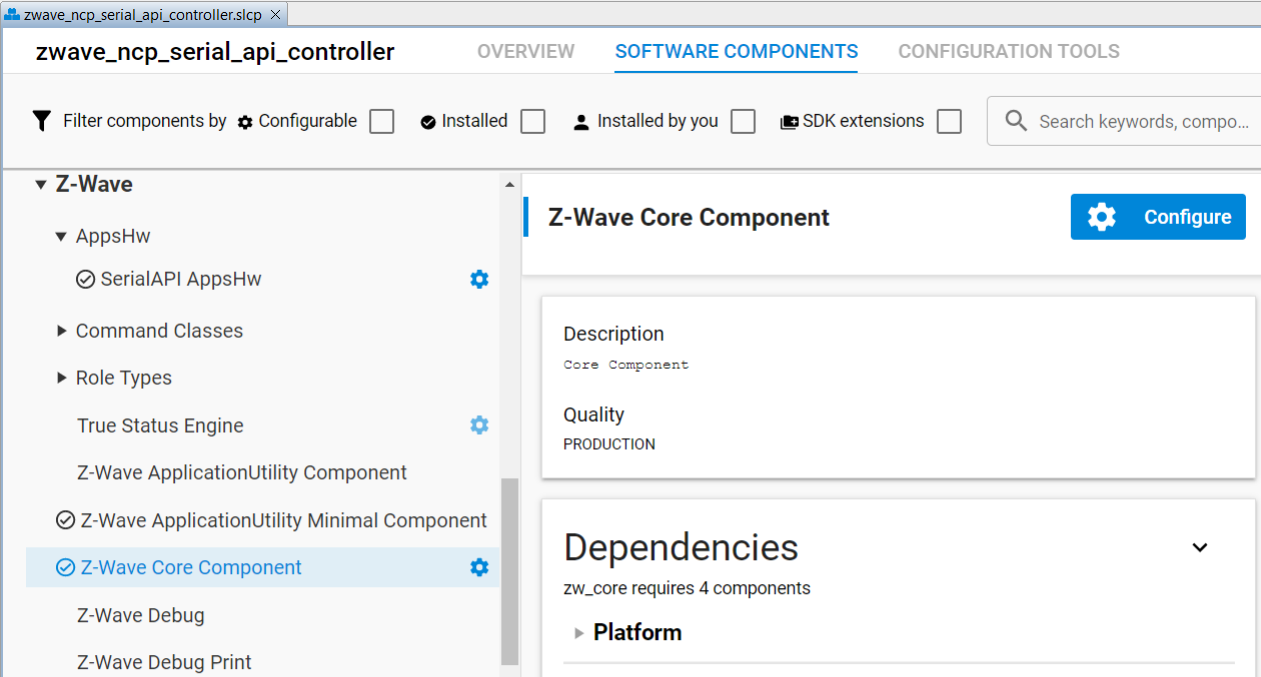Screen dimensions: 1261x677
Task: Click the Installed check badge icon in filter bar
Action: coord(428,122)
